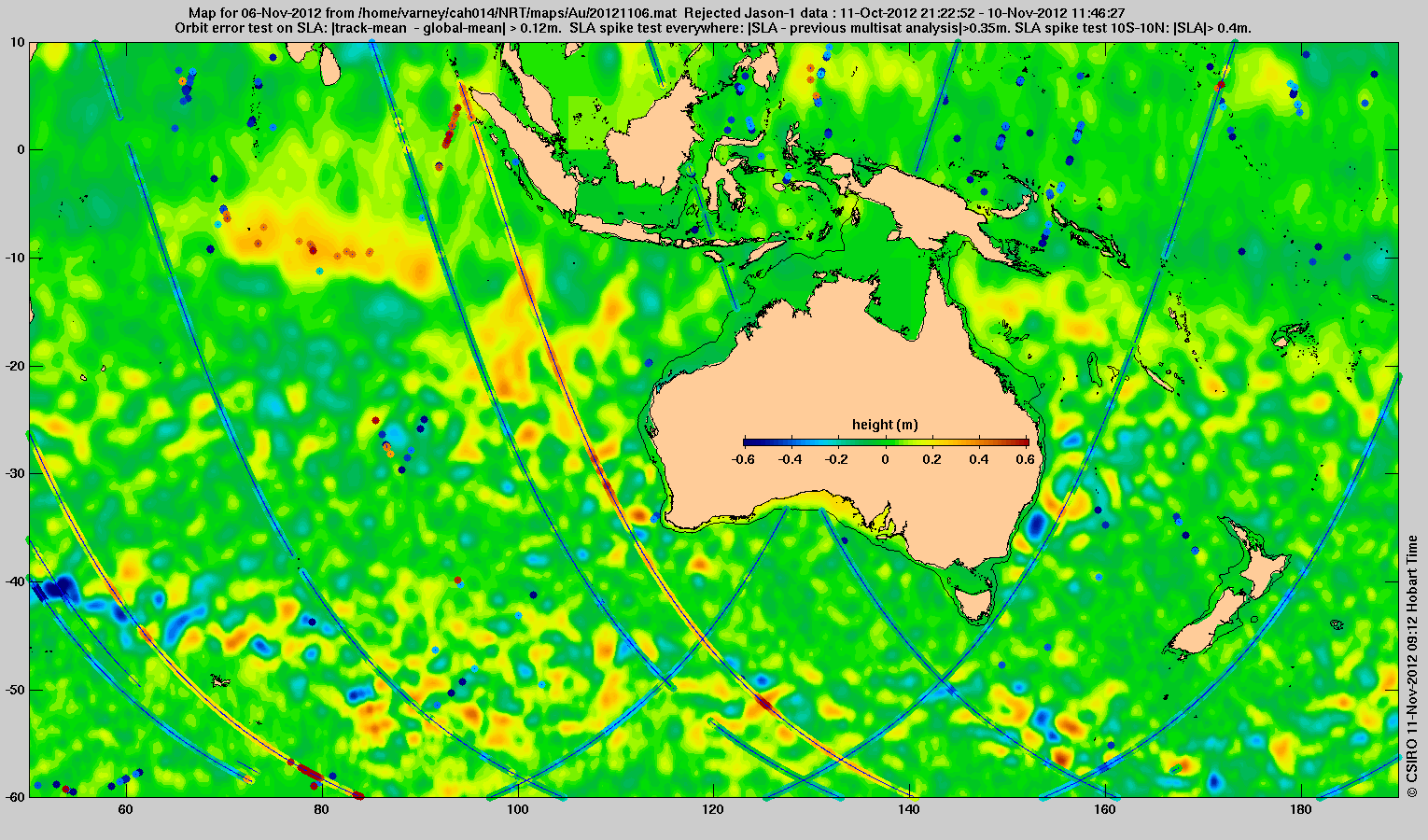The height and width of the screenshot is (840, 1428).
Task: Select the latitude axis label -40
Action: (15, 581)
